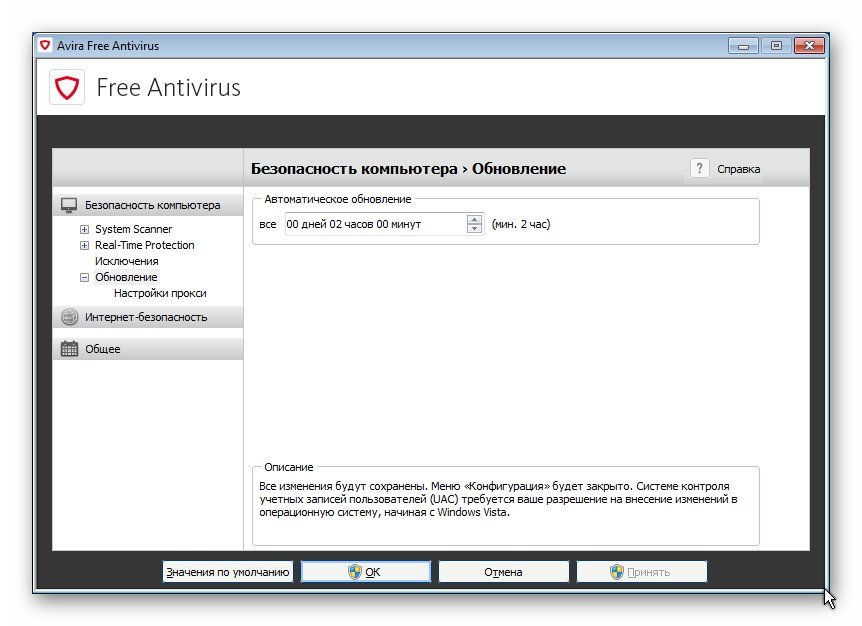The image size is (862, 626).
Task: Click the 'Автоматическое обновление' group label
Action: [x=338, y=200]
